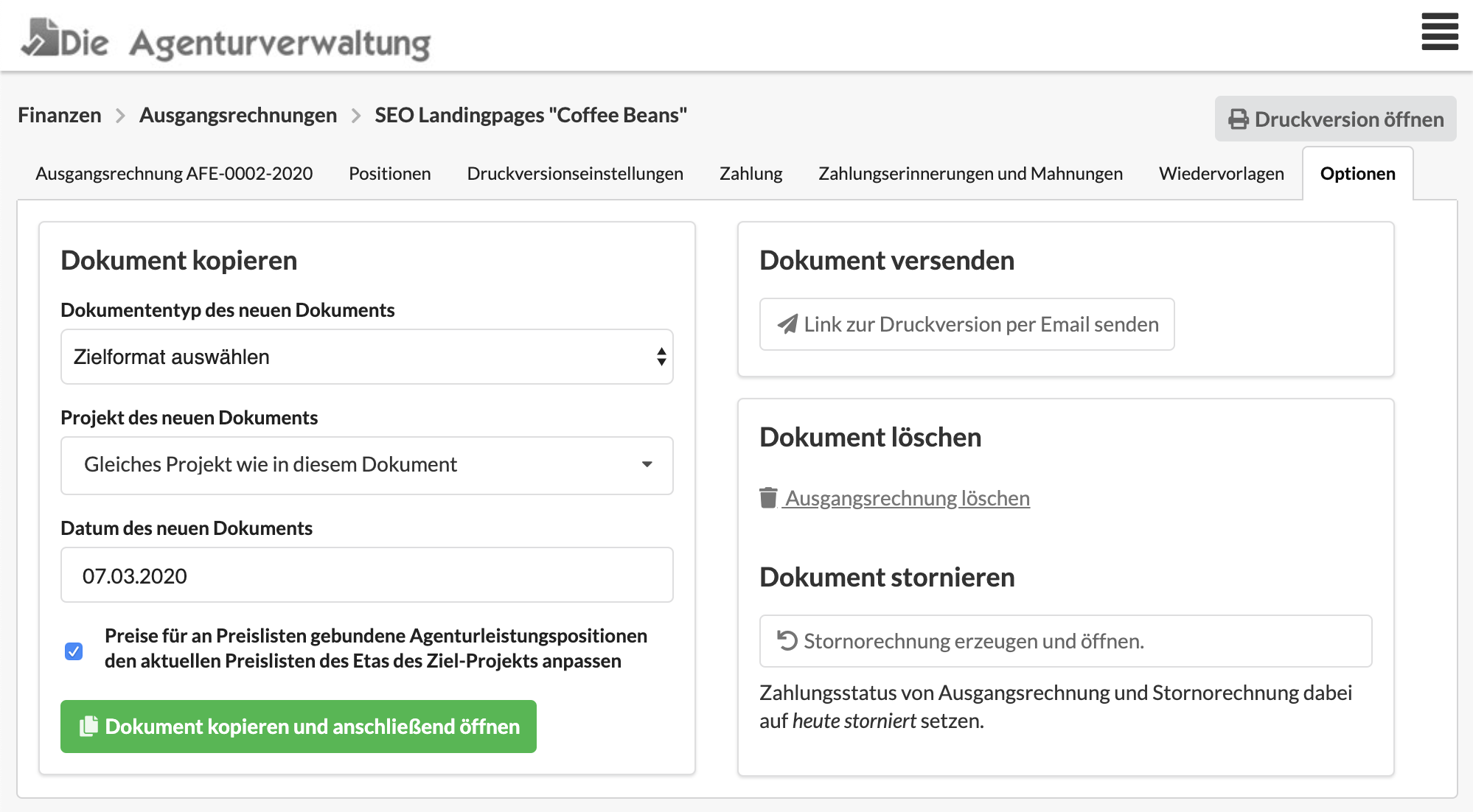This screenshot has height=812, width=1473.
Task: Click the undo arrow storno icon
Action: coord(787,641)
